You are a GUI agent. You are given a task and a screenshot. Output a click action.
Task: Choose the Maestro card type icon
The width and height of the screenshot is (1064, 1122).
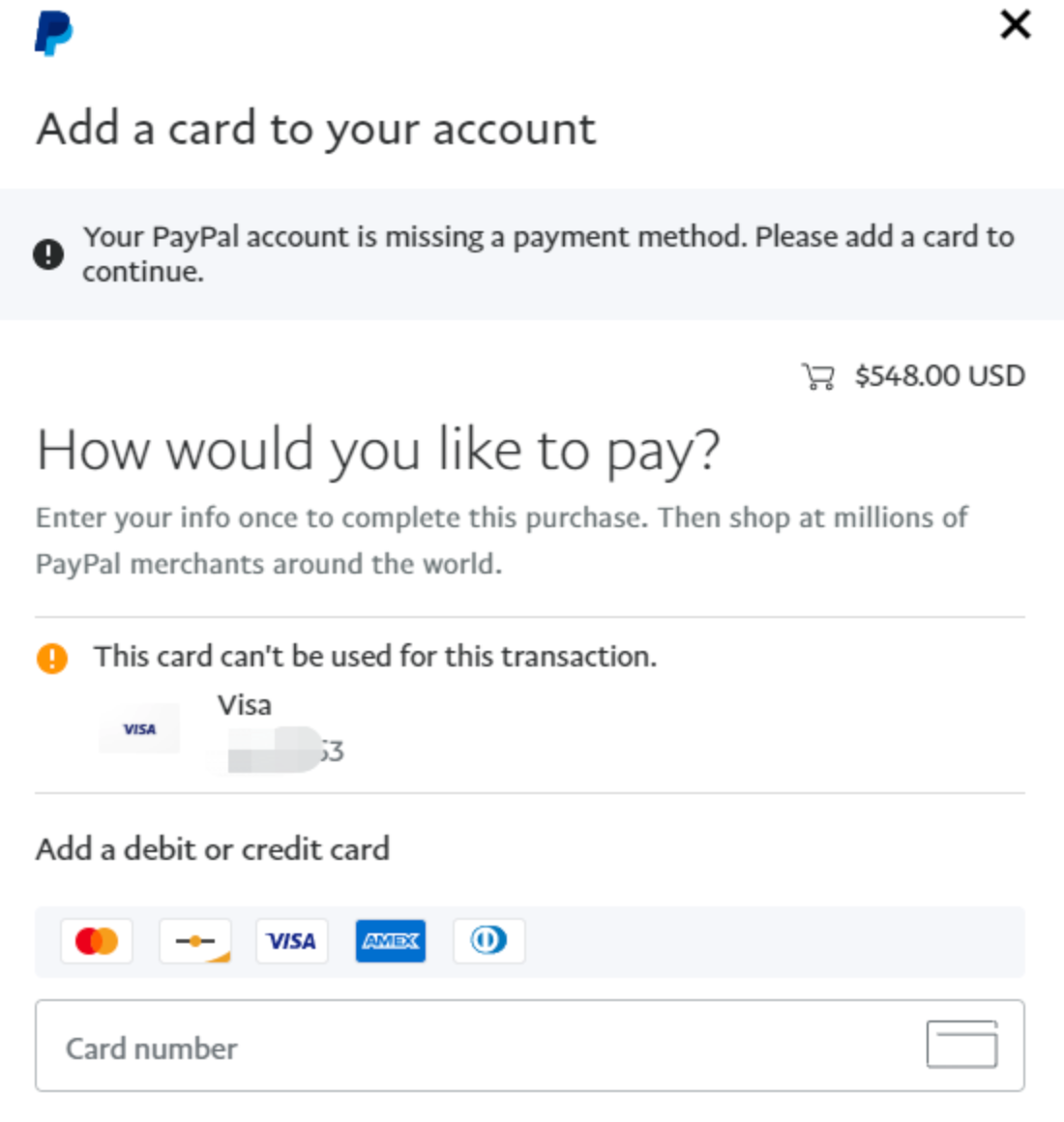click(x=195, y=941)
